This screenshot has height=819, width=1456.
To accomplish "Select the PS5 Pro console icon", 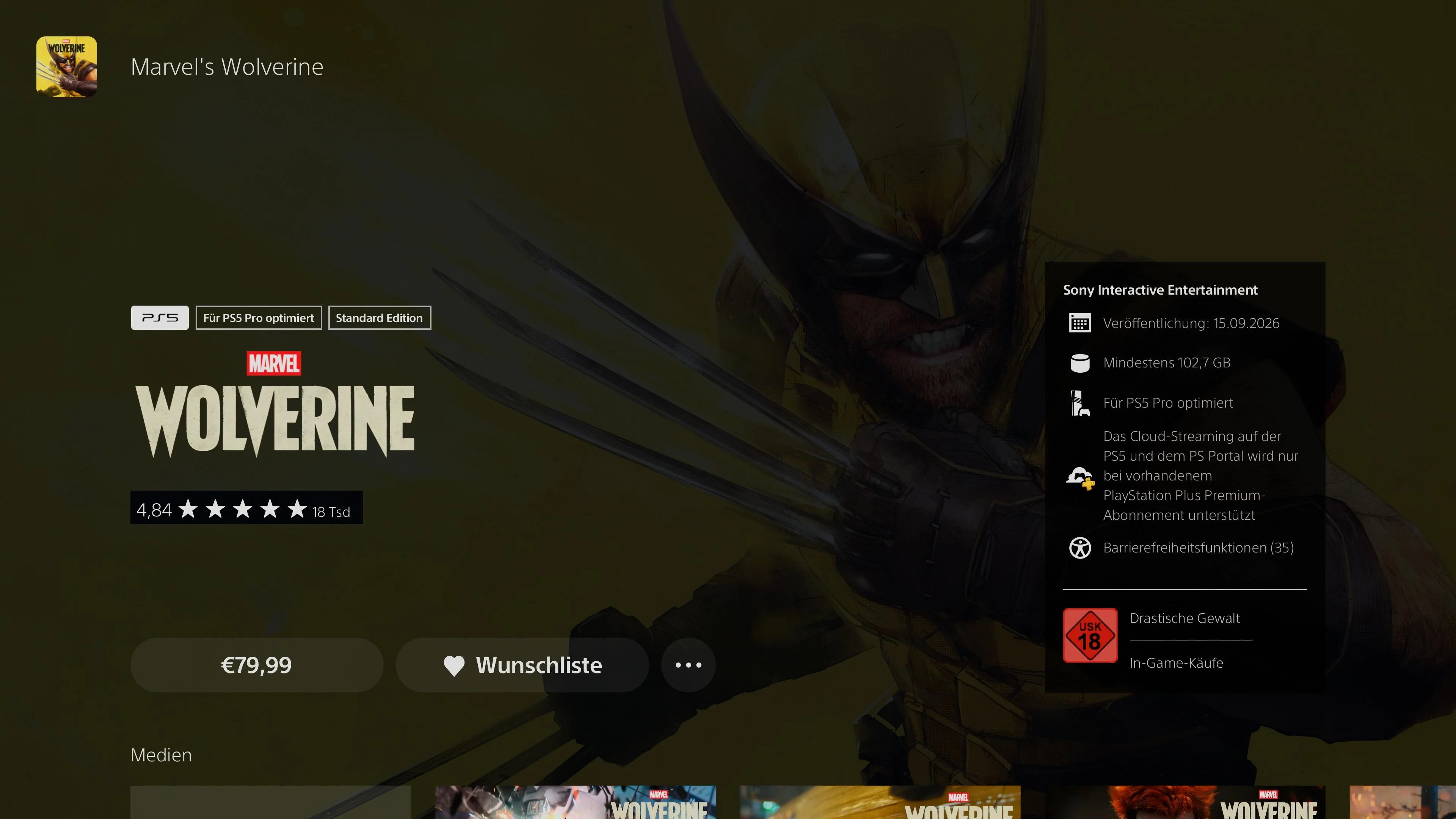I will (x=1079, y=403).
